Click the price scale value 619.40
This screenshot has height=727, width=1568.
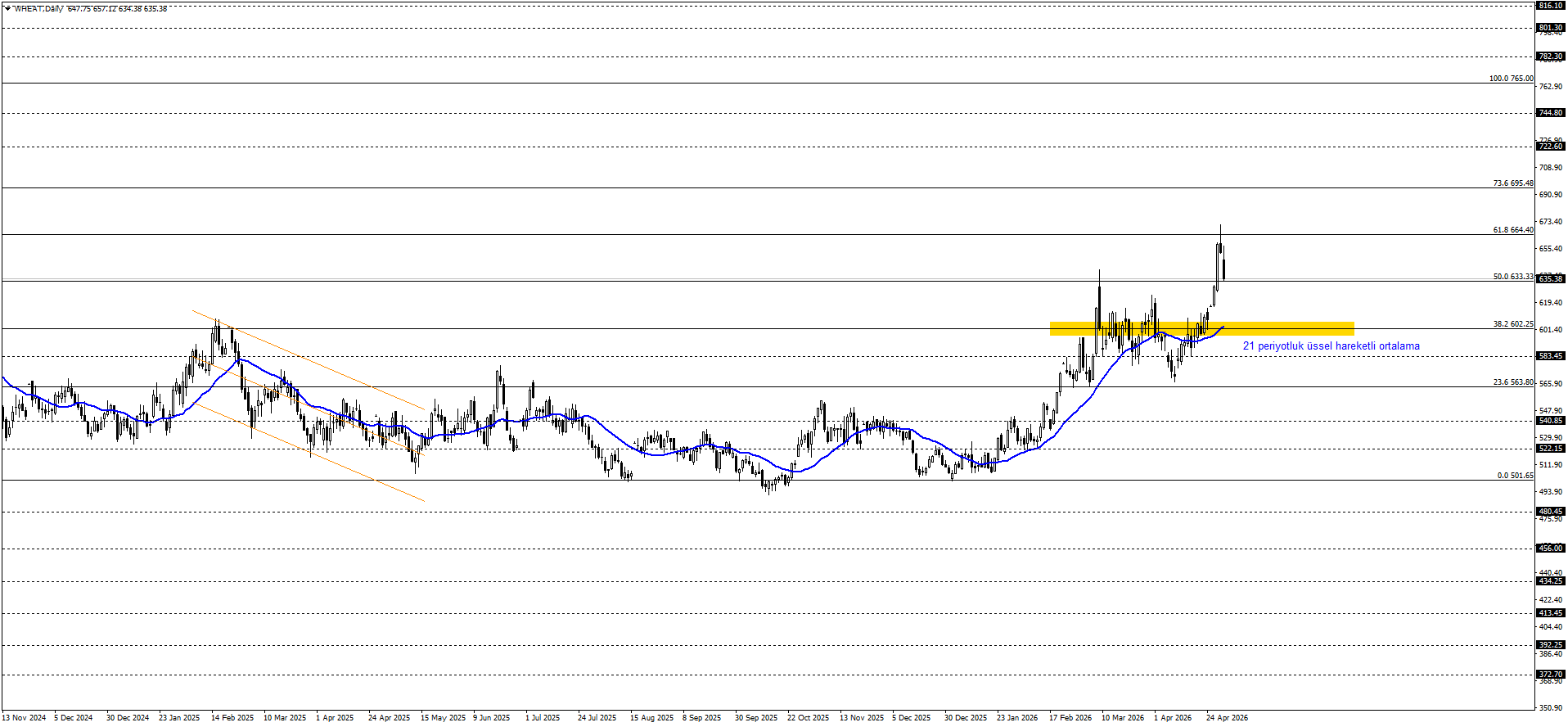[1551, 303]
